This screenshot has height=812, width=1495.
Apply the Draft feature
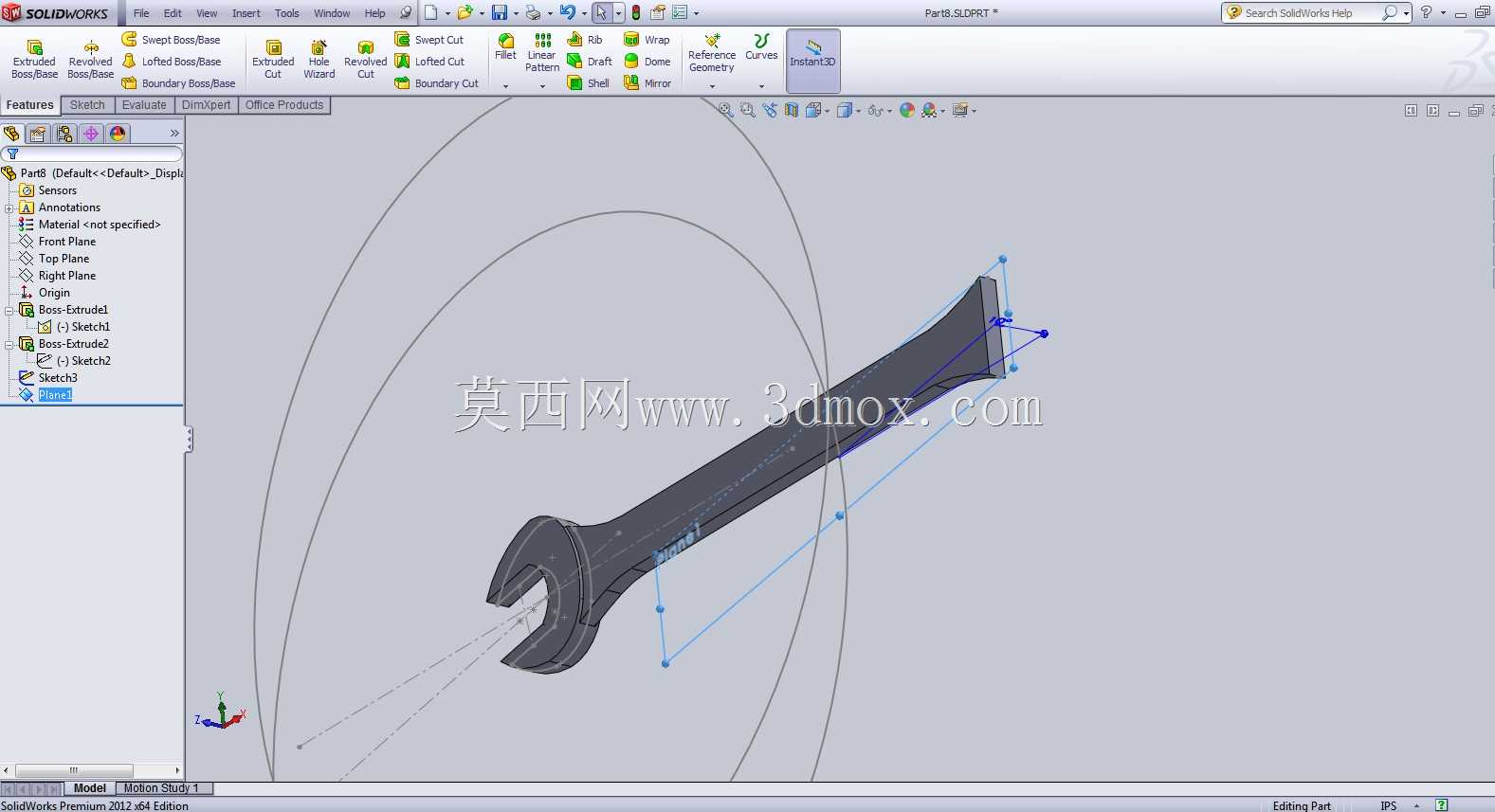point(590,62)
